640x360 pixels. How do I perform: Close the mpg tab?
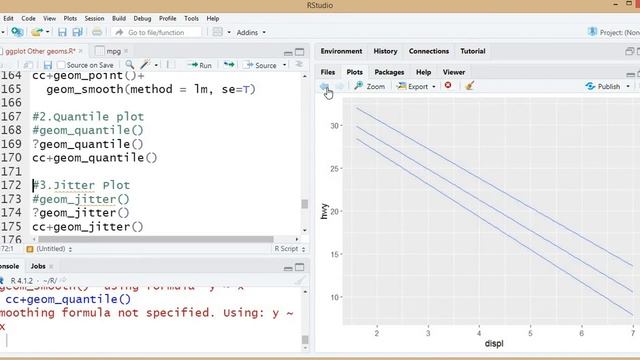point(126,51)
